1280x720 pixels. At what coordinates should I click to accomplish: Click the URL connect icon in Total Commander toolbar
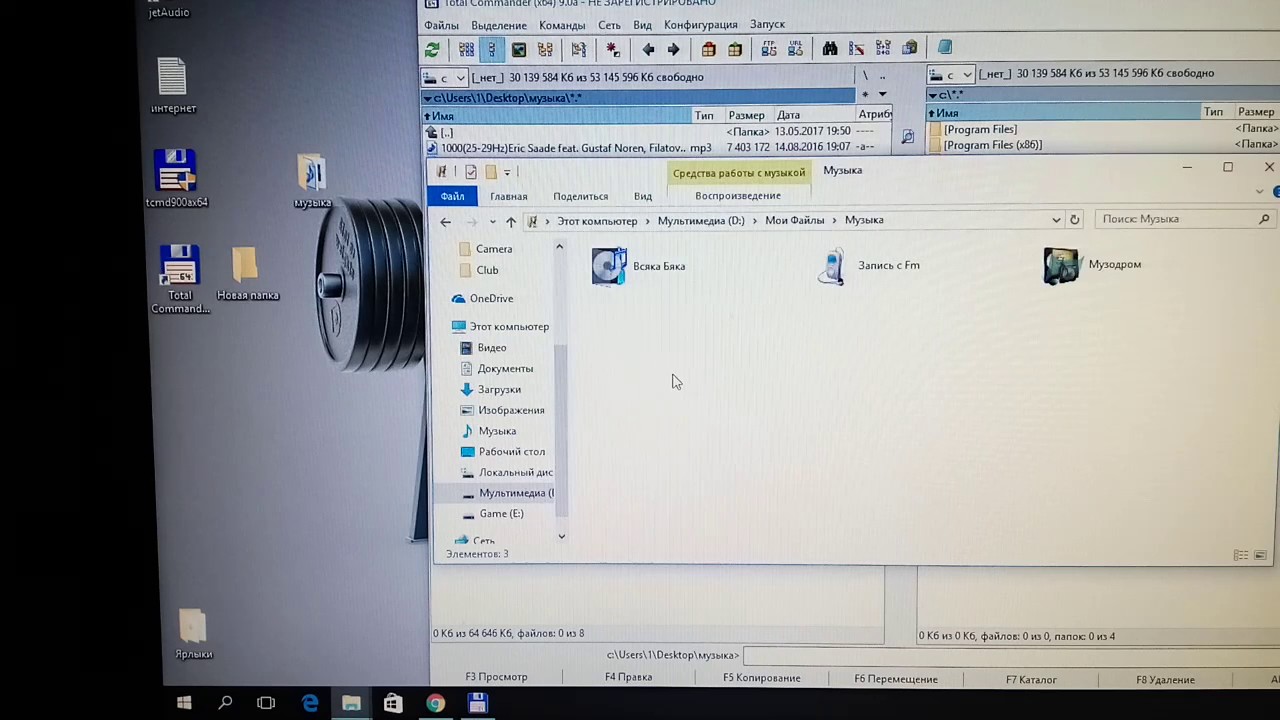tap(795, 48)
